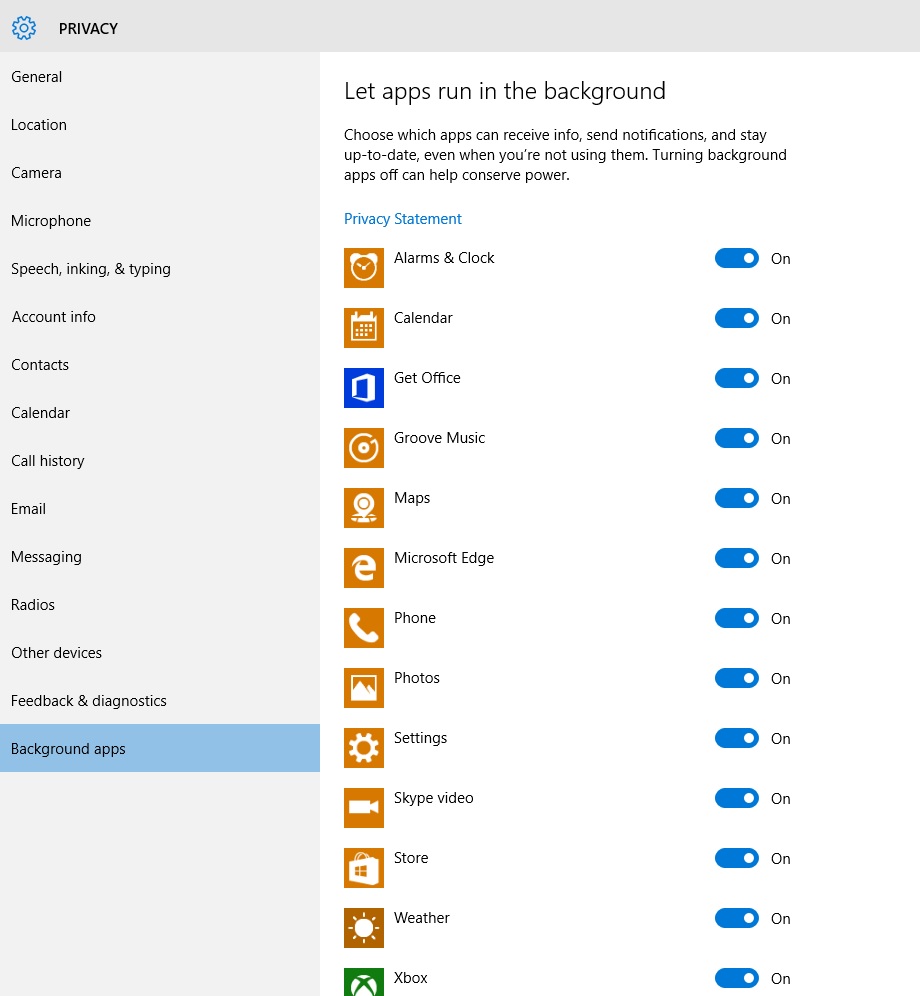Switch off Photos background toggle
The width and height of the screenshot is (920, 996).
click(x=736, y=678)
